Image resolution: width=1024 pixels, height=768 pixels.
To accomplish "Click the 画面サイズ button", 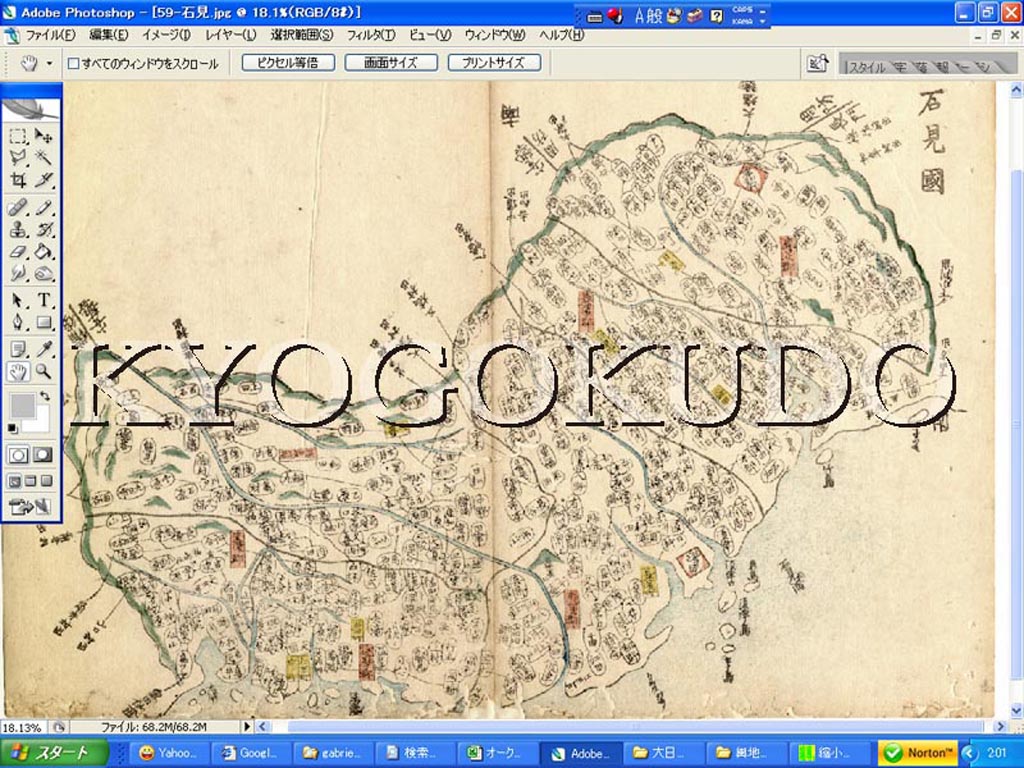I will point(391,63).
